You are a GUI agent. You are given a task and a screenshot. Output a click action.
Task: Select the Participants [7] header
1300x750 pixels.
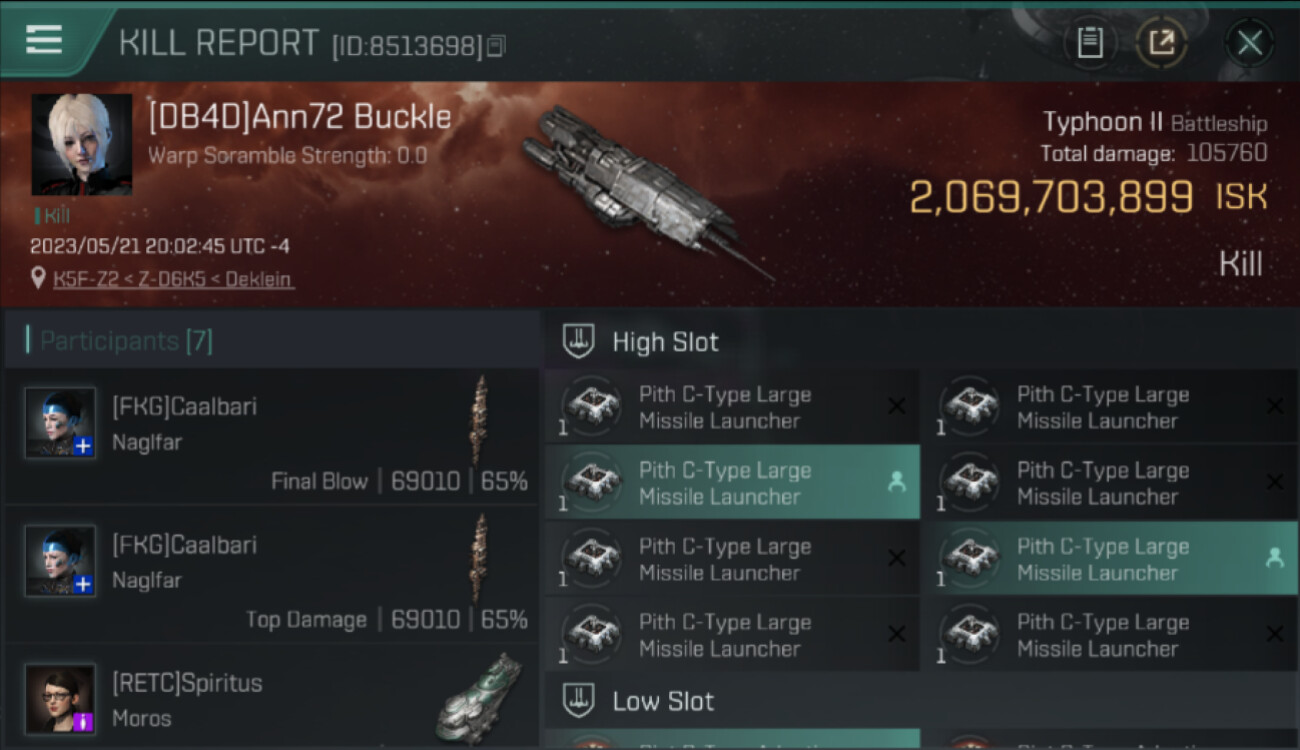tap(126, 341)
